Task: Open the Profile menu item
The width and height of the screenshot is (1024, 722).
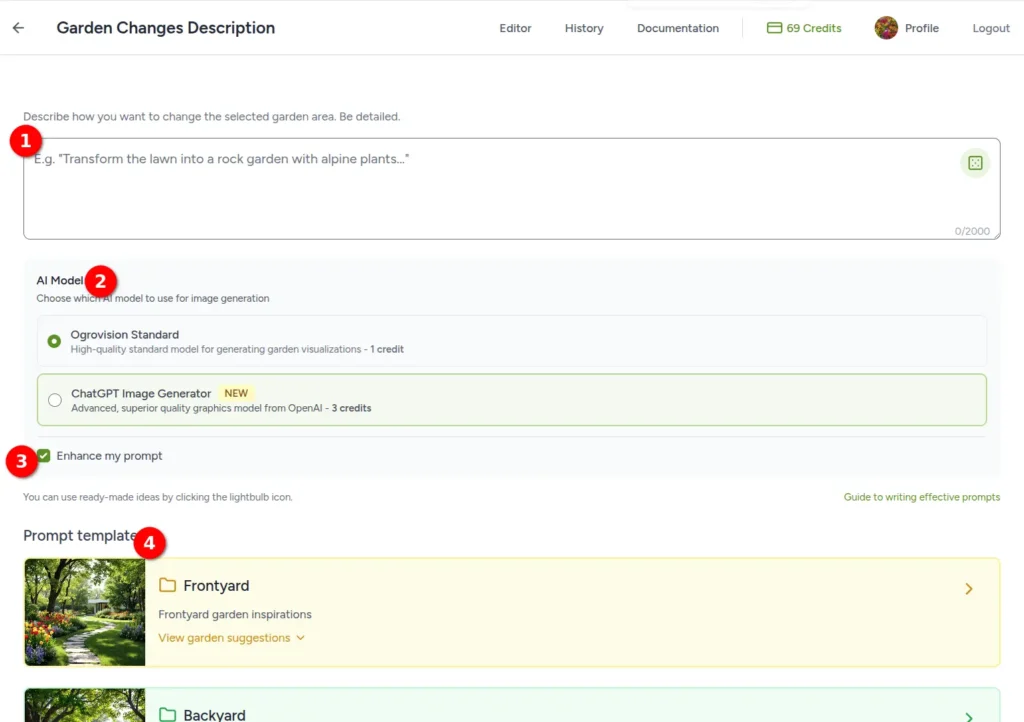Action: point(921,28)
